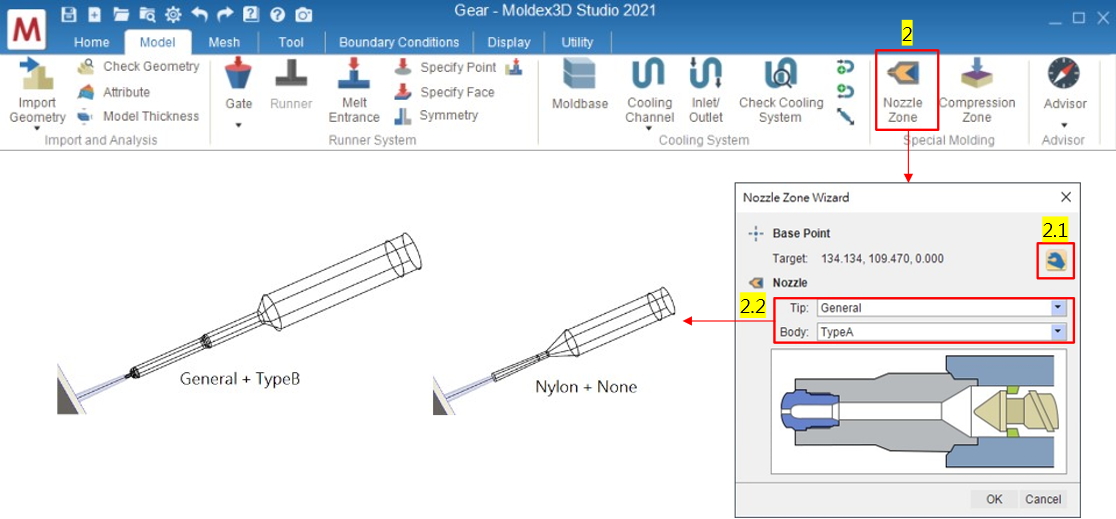Open the Boundary Conditions tab
Viewport: 1116px width, 519px height.
399,42
